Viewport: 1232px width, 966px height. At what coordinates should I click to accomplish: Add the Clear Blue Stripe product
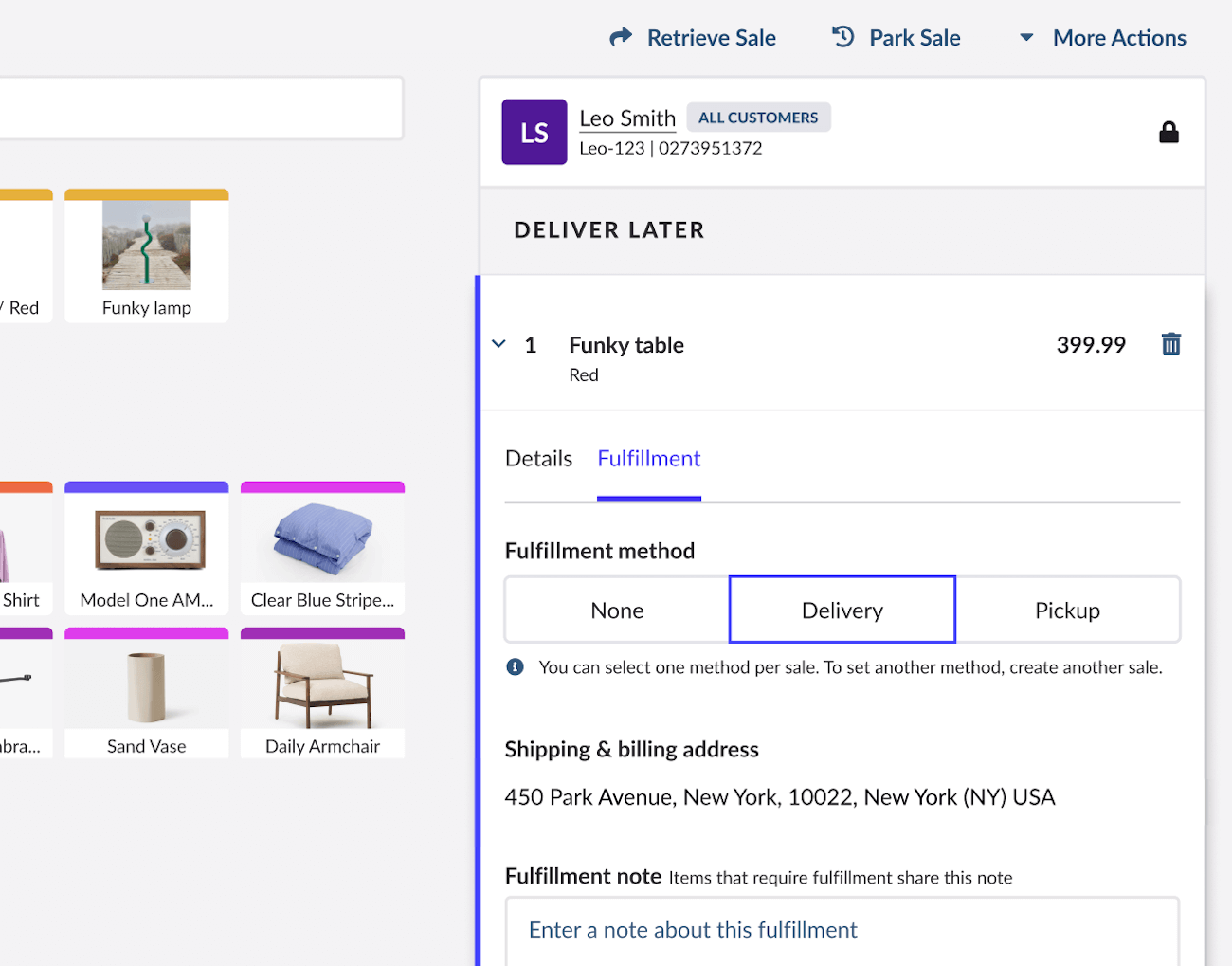coord(323,548)
